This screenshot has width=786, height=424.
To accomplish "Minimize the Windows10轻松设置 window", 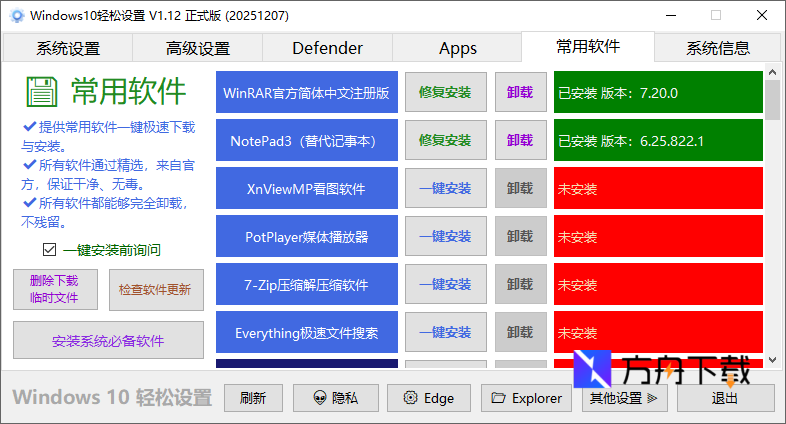I will pyautogui.click(x=671, y=16).
